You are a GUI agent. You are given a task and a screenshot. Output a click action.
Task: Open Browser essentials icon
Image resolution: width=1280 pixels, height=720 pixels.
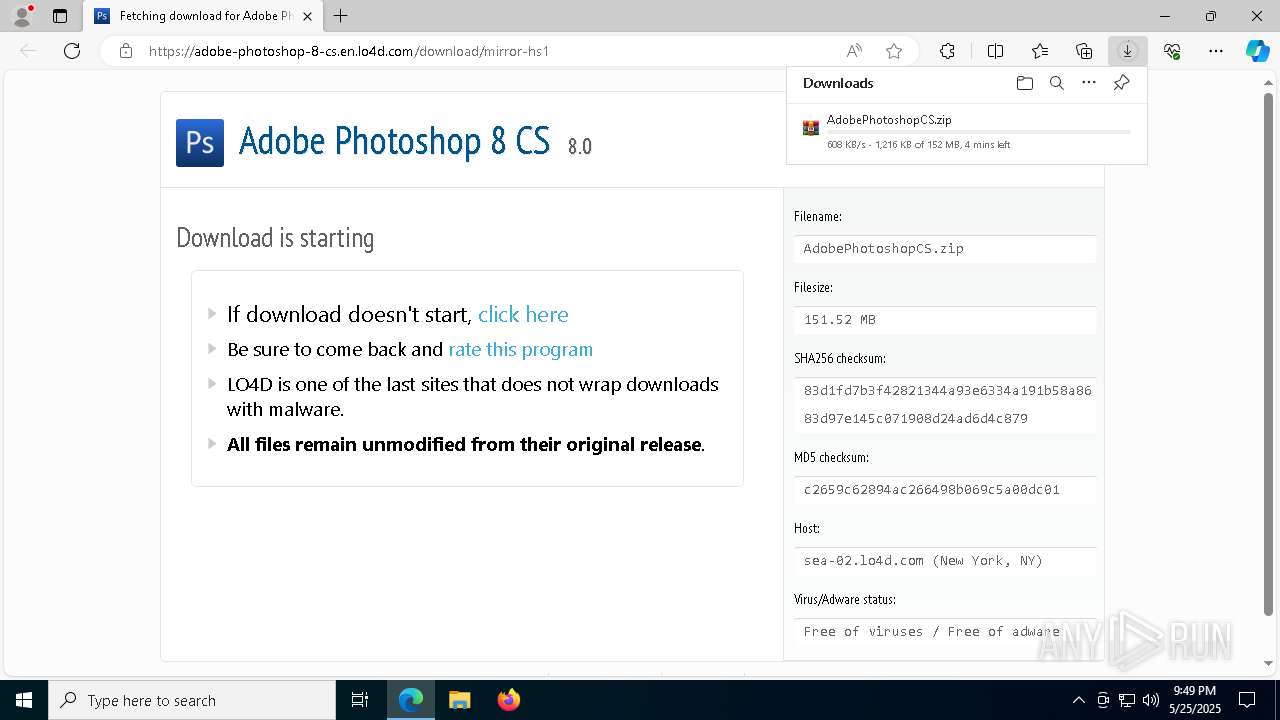(1172, 51)
